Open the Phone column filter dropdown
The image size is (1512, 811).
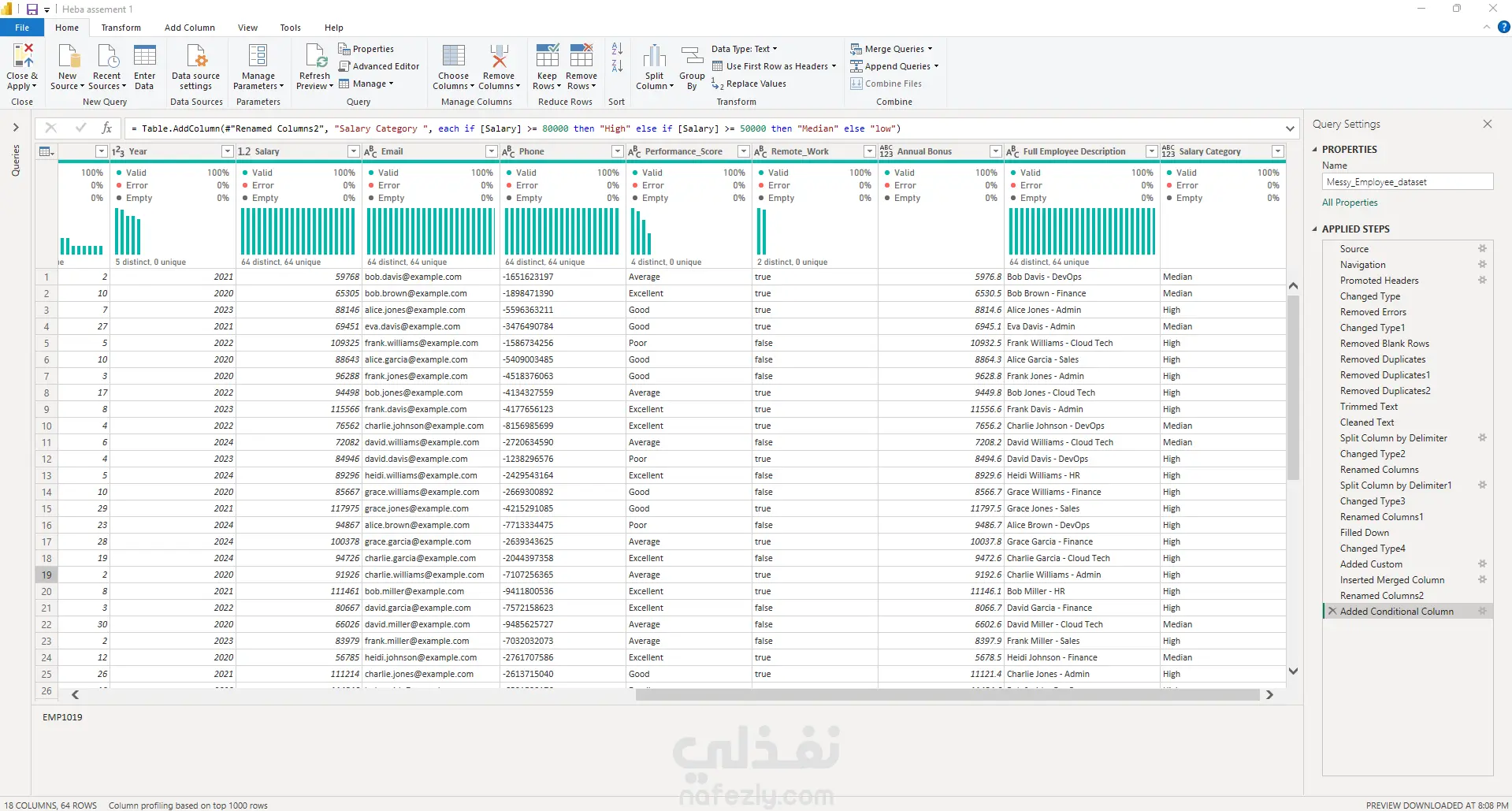coord(618,151)
